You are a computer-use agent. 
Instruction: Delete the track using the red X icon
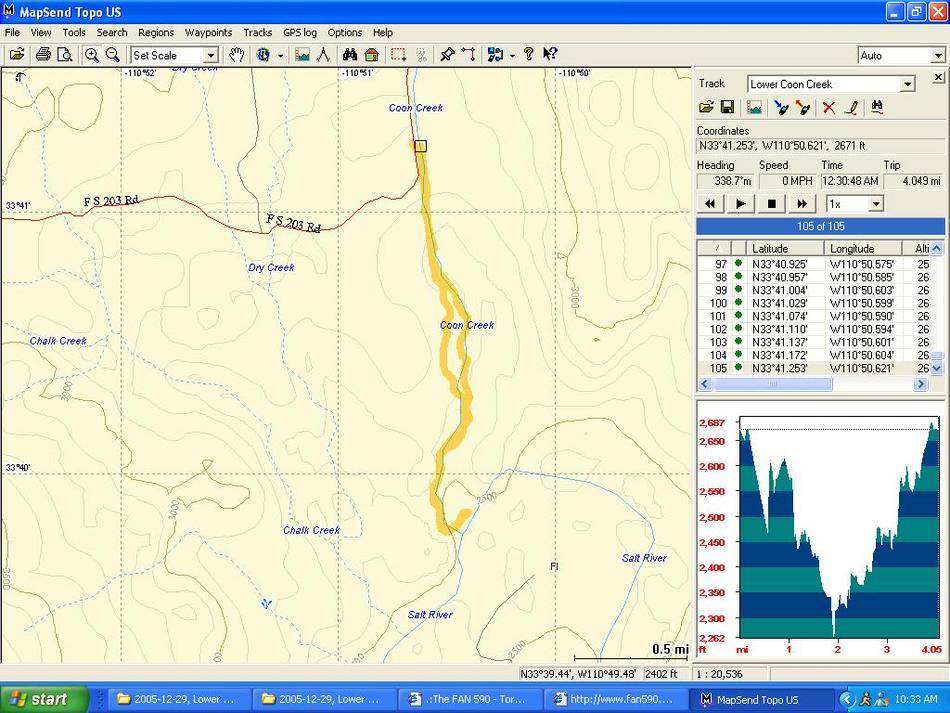(828, 108)
